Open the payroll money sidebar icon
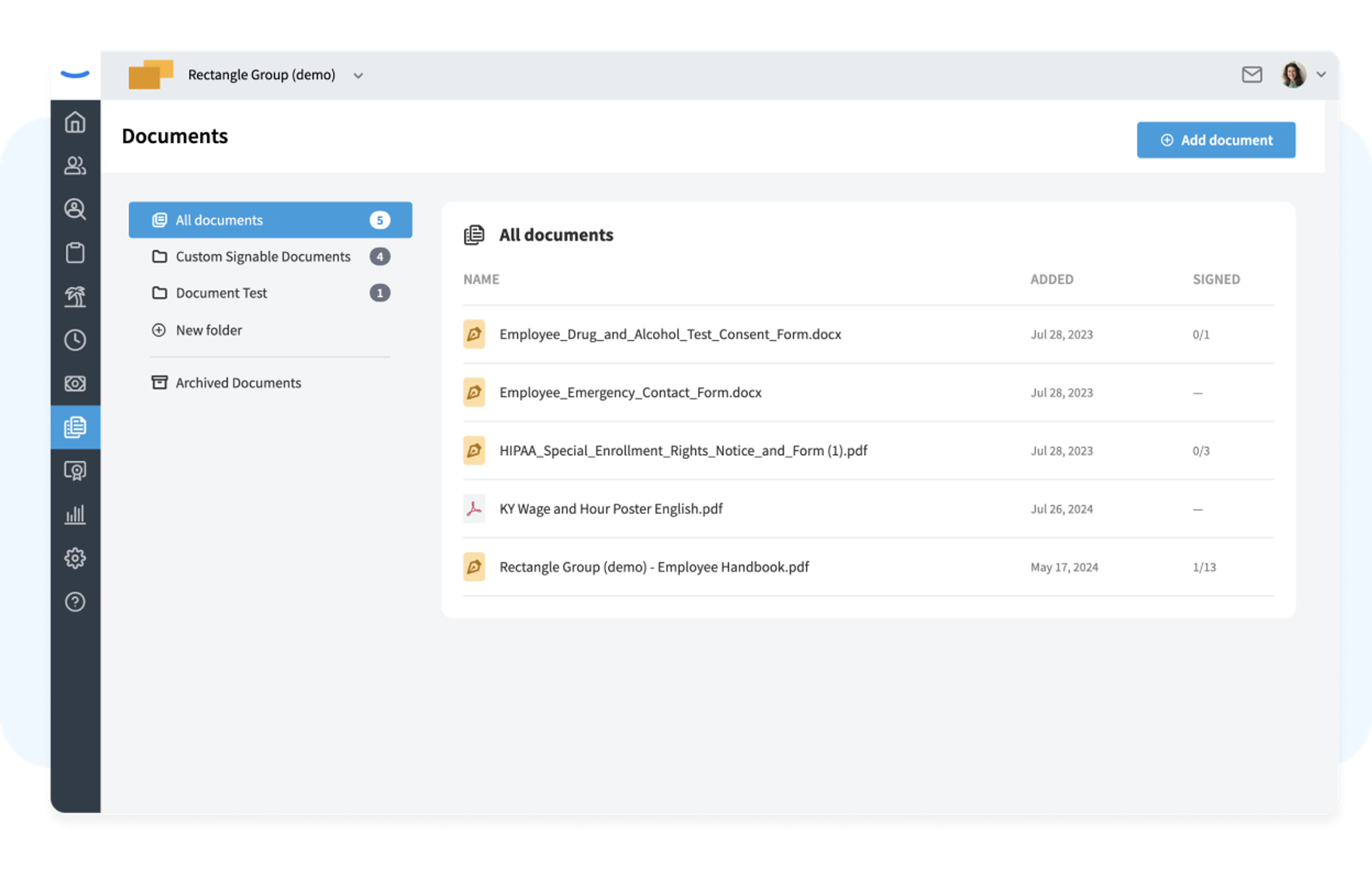 75,383
